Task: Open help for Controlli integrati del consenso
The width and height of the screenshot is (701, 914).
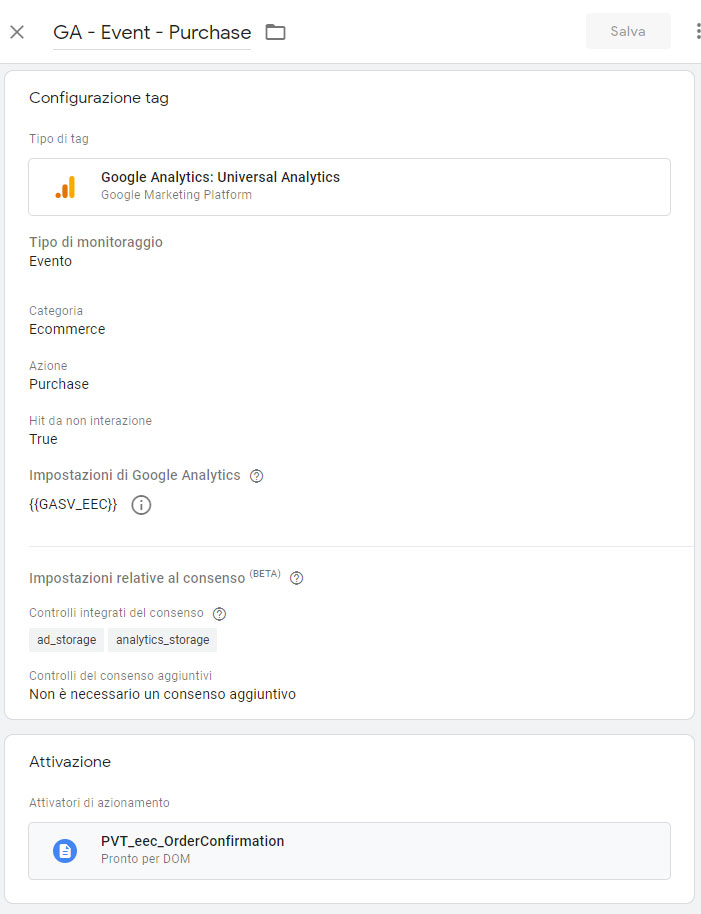Action: tap(220, 614)
